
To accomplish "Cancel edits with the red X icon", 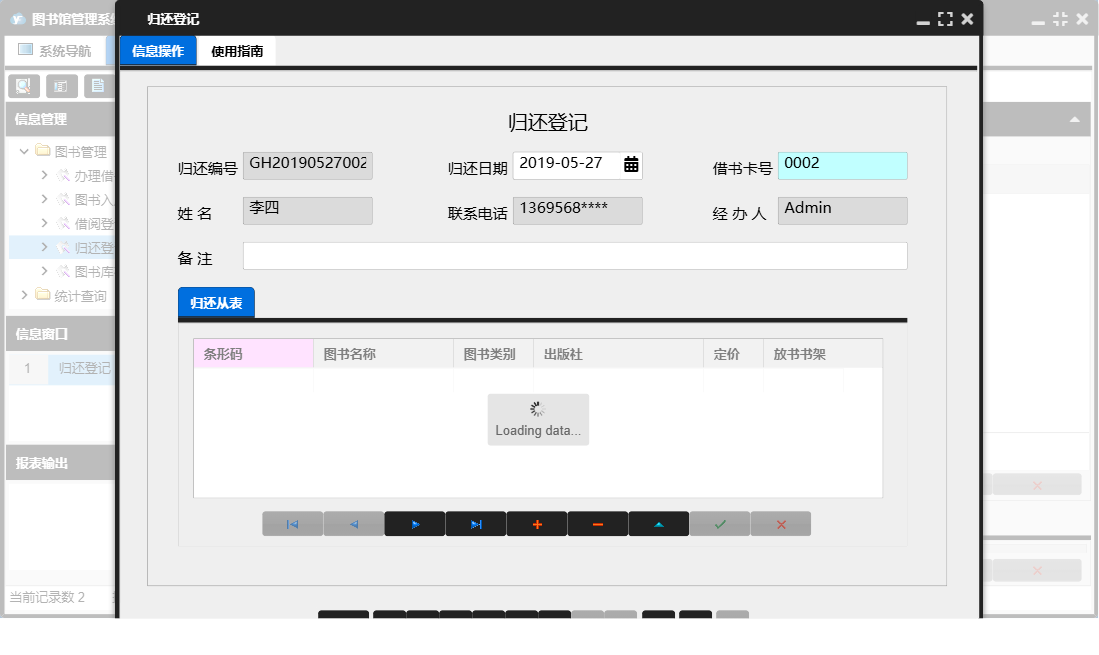I will 780,523.
